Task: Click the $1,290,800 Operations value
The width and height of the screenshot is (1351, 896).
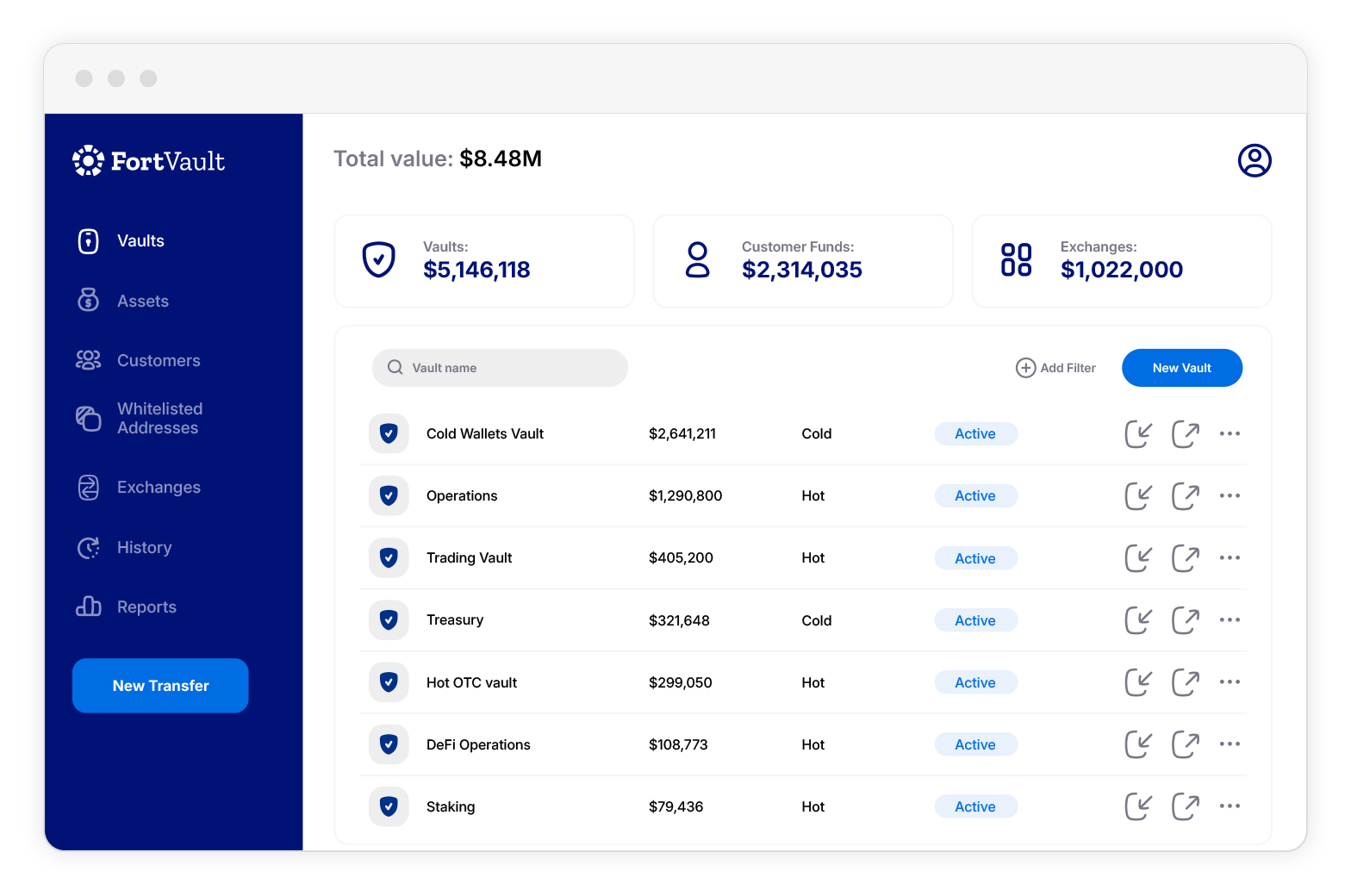Action: tap(685, 495)
